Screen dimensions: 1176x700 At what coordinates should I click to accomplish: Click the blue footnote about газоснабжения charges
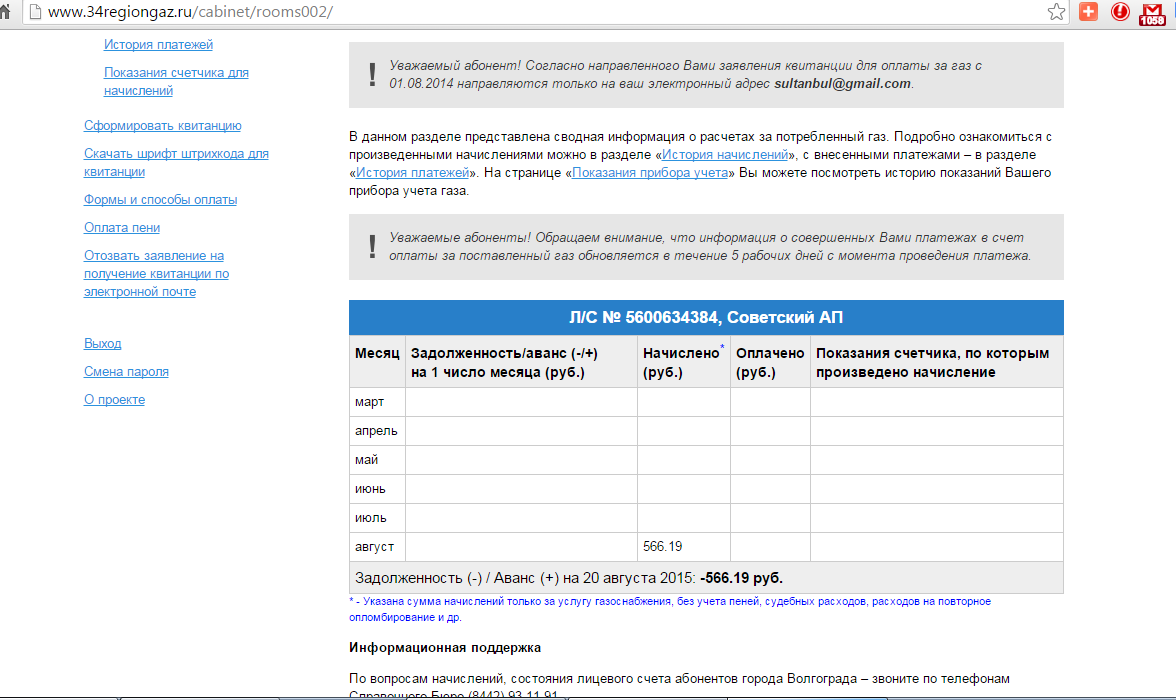[670, 609]
